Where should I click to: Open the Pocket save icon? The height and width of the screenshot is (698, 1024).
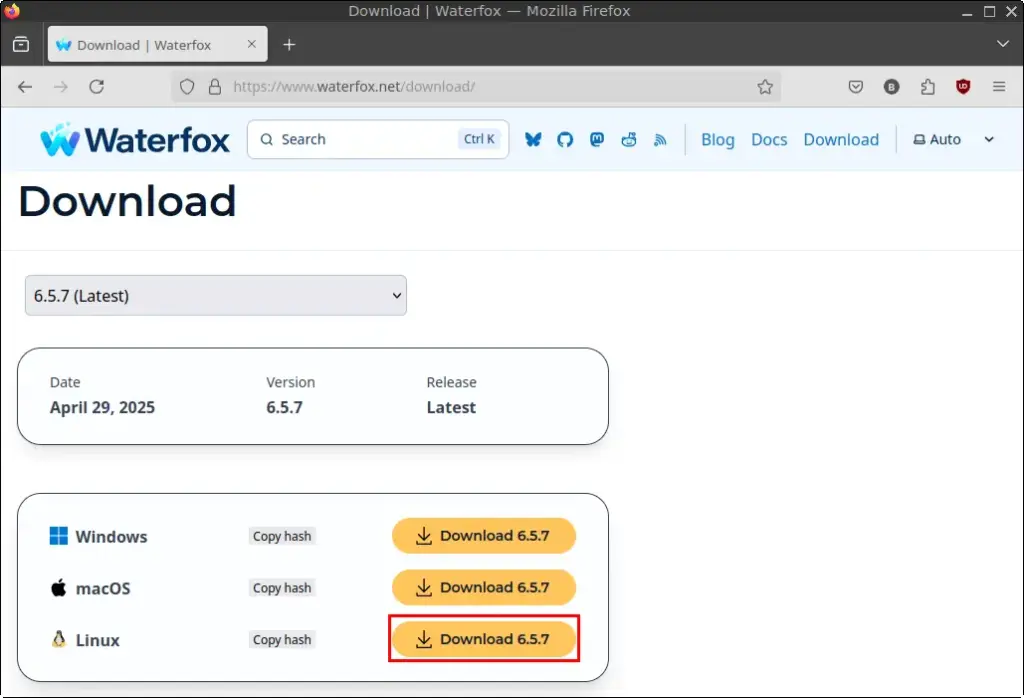click(x=856, y=87)
